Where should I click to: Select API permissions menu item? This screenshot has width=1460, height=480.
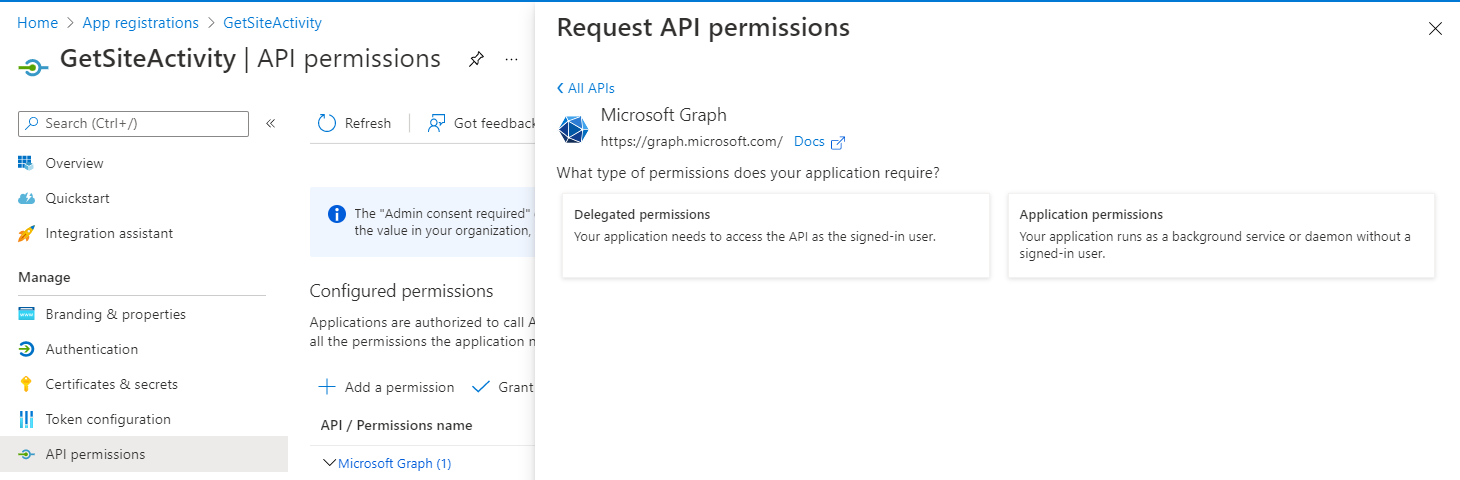pos(143,454)
